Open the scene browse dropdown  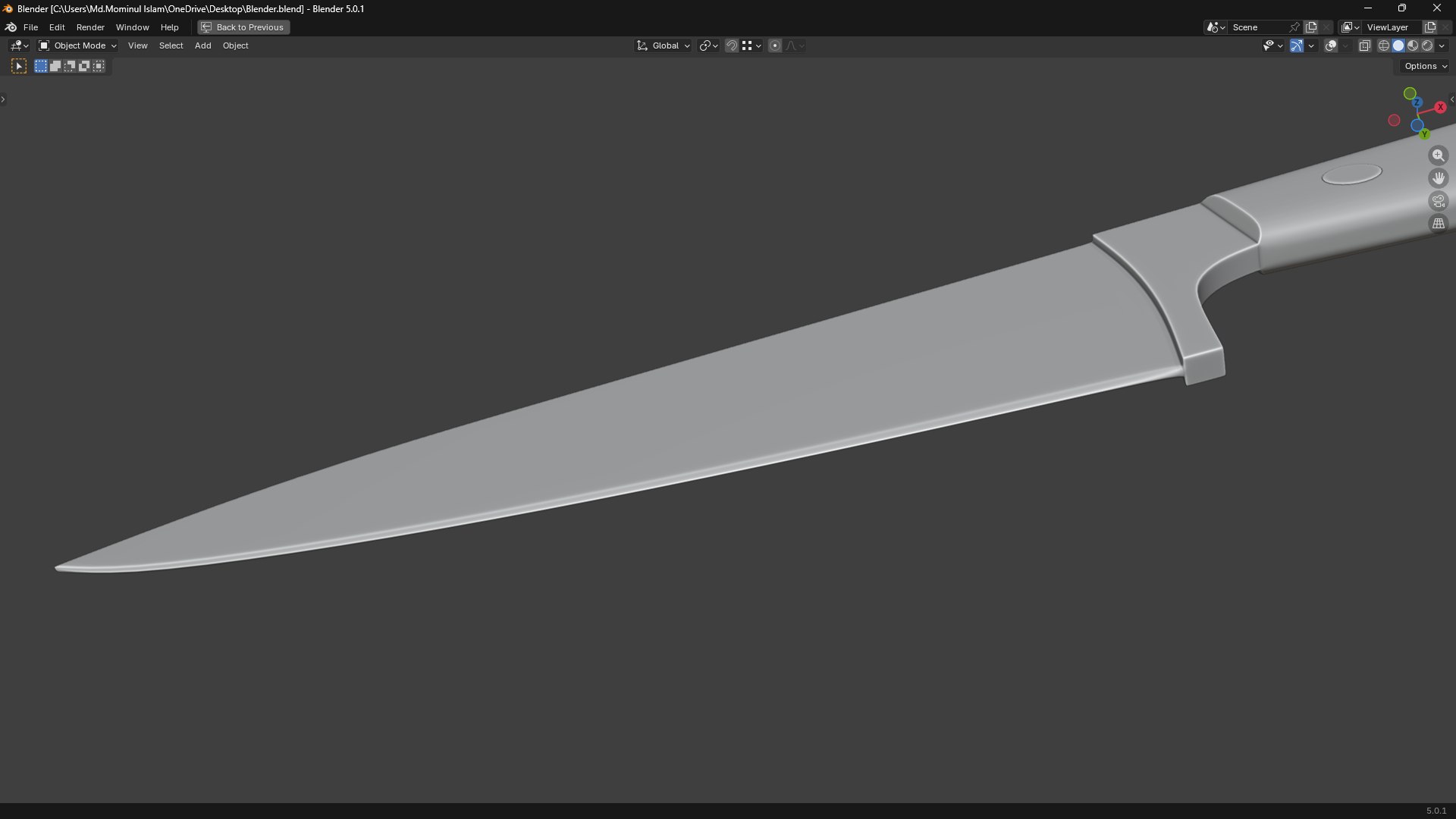(x=1216, y=27)
